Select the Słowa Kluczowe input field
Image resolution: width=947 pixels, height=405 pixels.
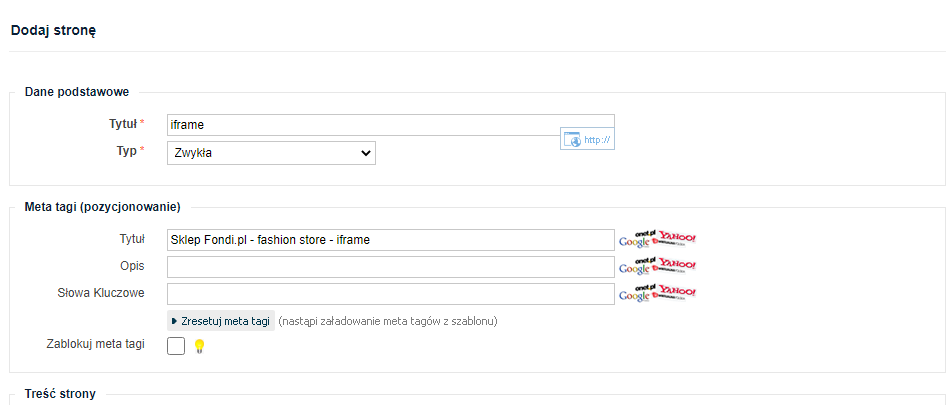tap(390, 294)
